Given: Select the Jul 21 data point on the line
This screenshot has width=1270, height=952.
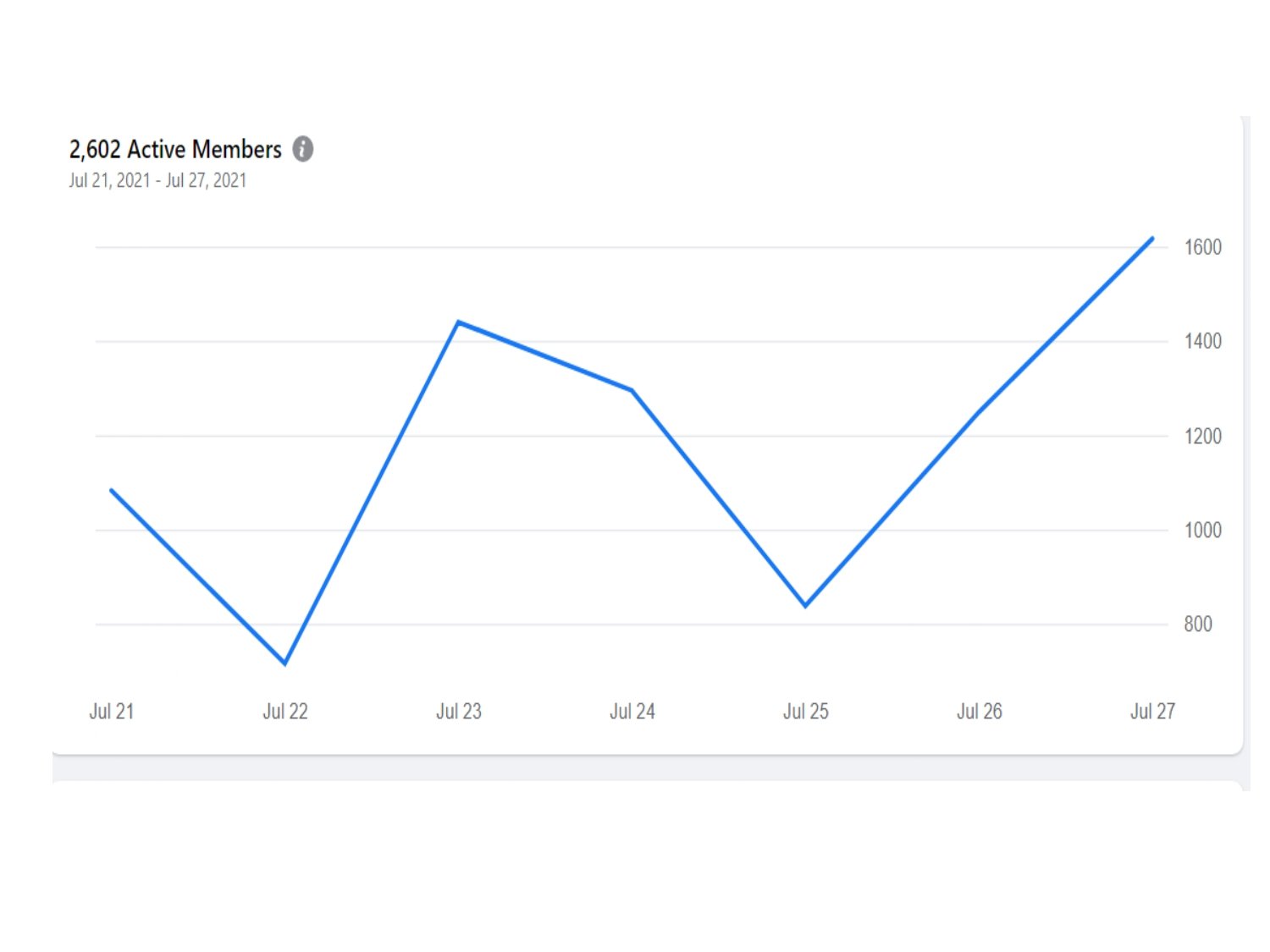Looking at the screenshot, I should [112, 490].
